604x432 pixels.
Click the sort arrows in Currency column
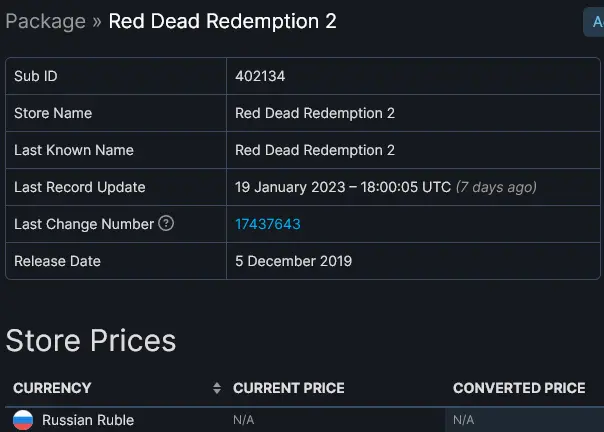pos(217,388)
